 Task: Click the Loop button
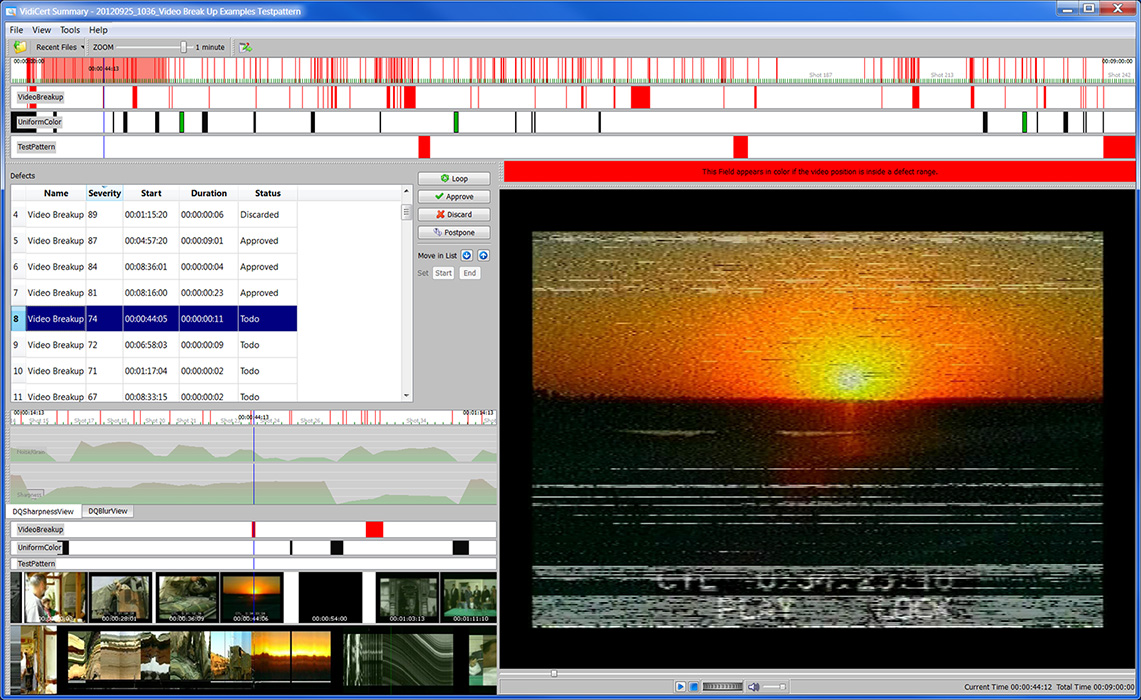[454, 179]
